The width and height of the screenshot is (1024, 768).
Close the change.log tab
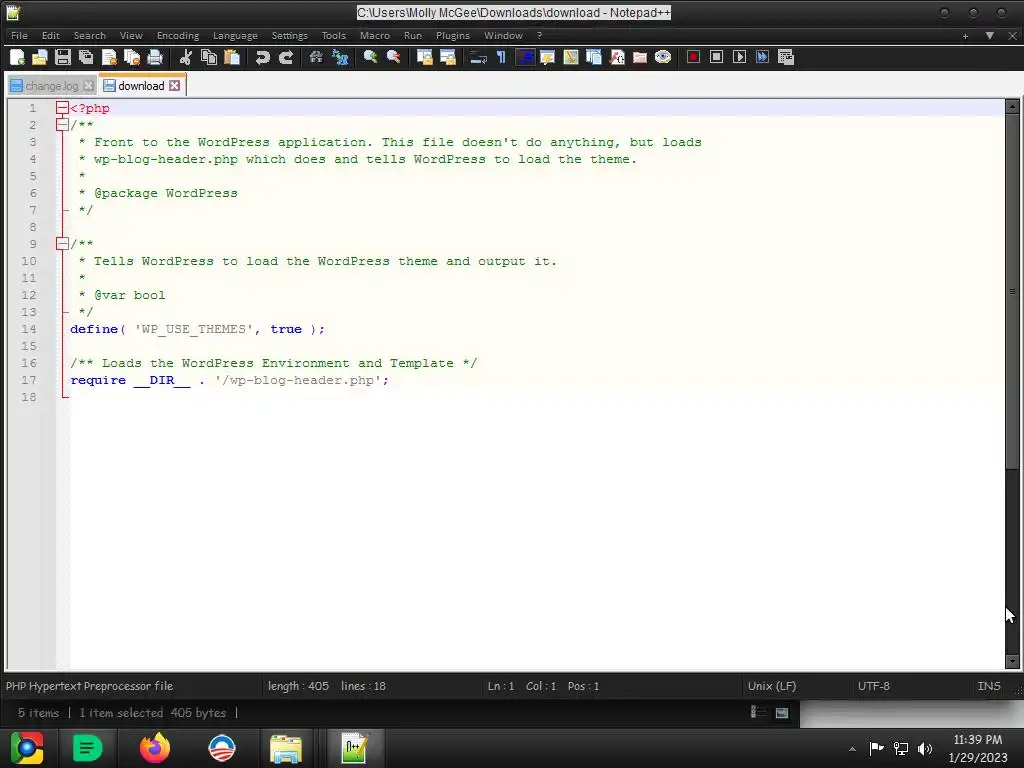pyautogui.click(x=88, y=86)
